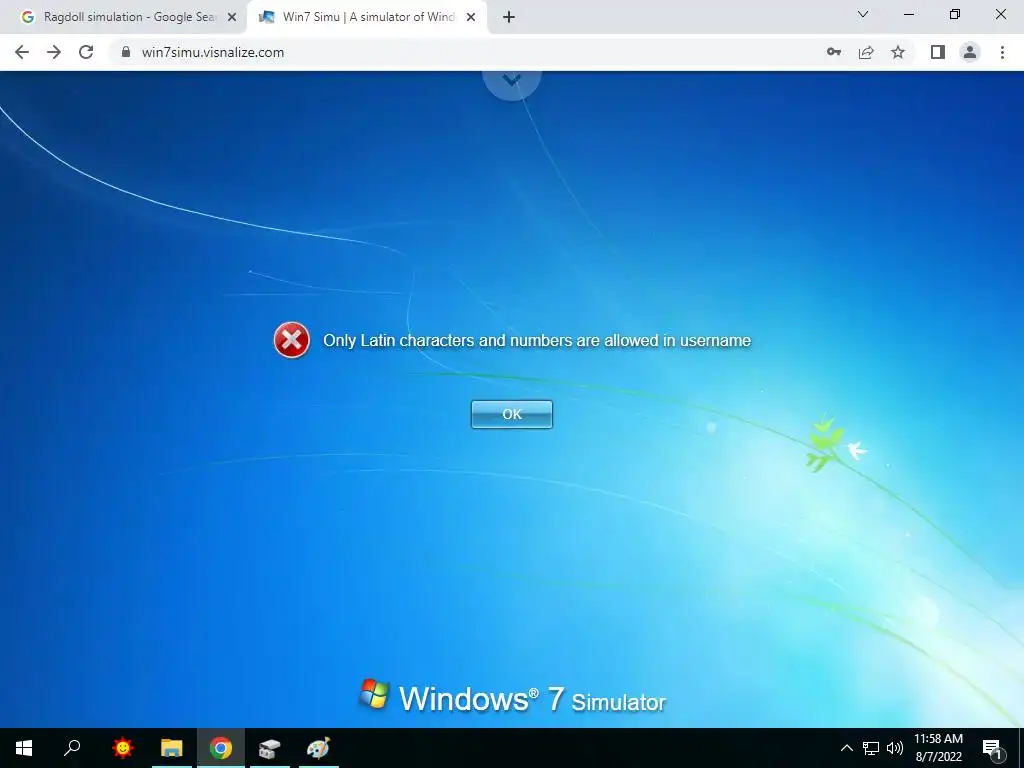Open the box-shaped app in the taskbar
Viewport: 1024px width, 768px height.
coord(270,748)
